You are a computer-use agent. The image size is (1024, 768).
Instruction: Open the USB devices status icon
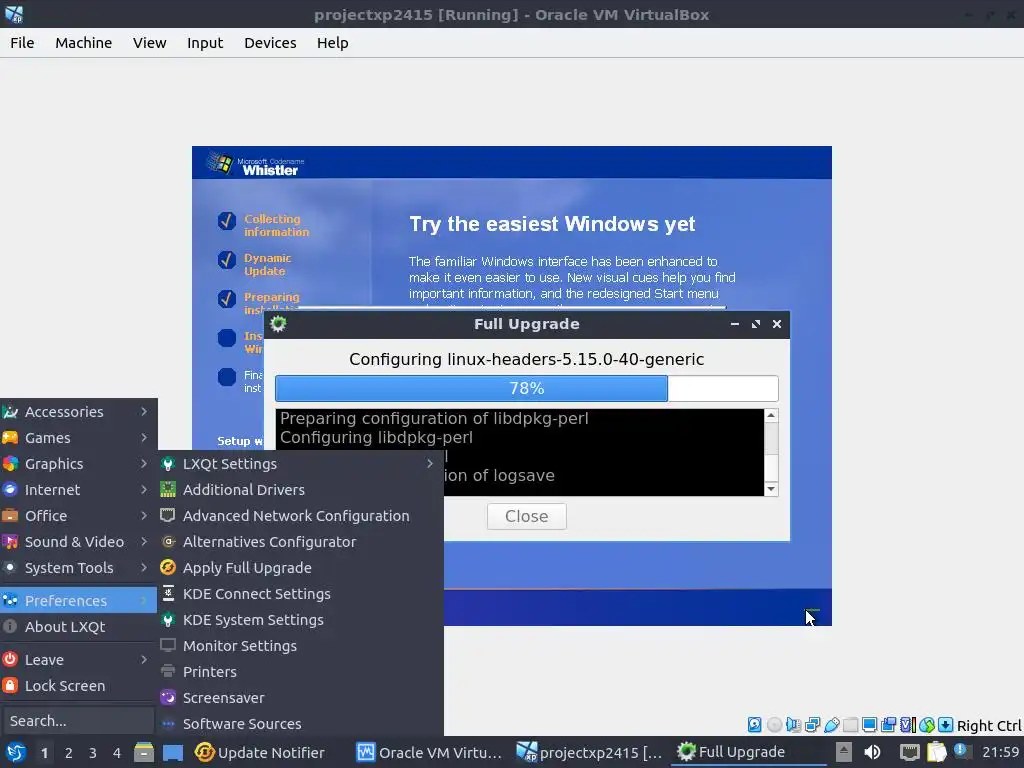pyautogui.click(x=831, y=724)
